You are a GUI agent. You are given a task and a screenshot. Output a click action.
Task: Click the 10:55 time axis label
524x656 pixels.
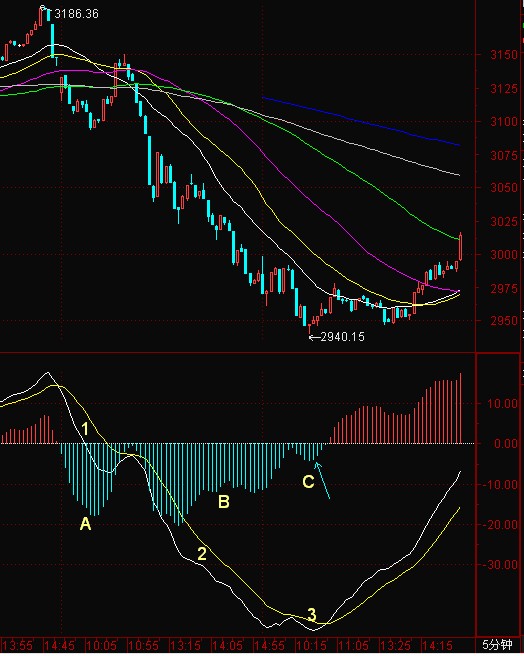pyautogui.click(x=143, y=646)
